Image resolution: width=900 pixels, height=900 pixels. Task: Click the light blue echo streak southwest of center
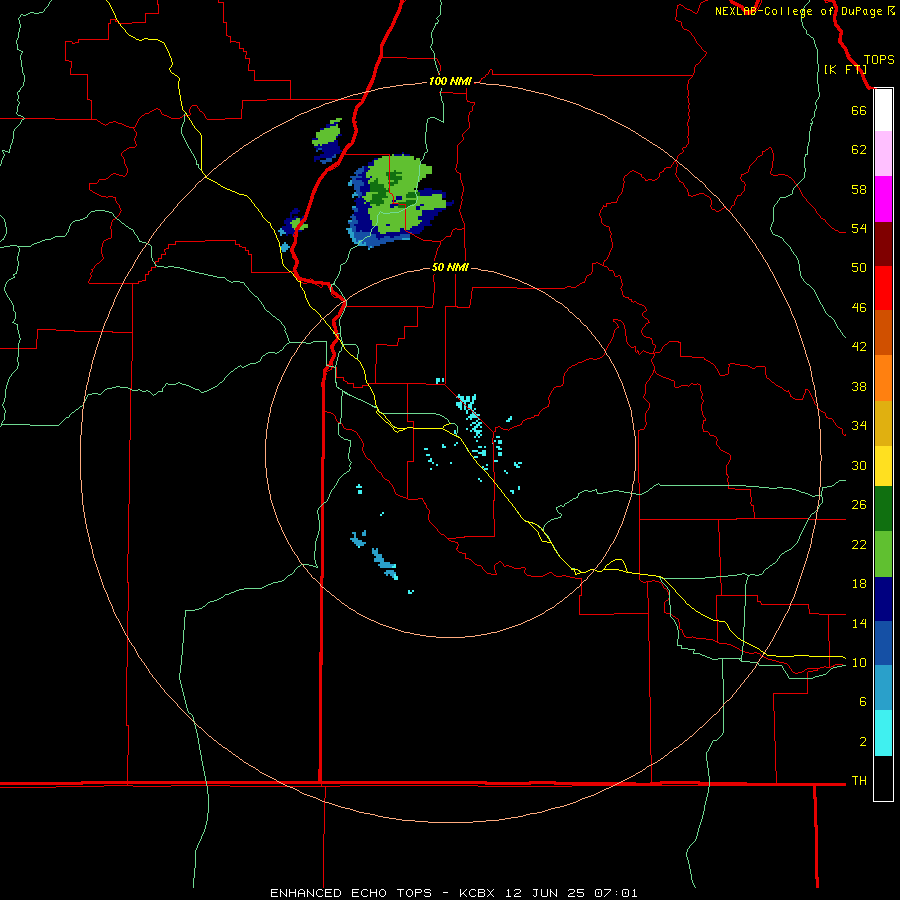pos(384,564)
